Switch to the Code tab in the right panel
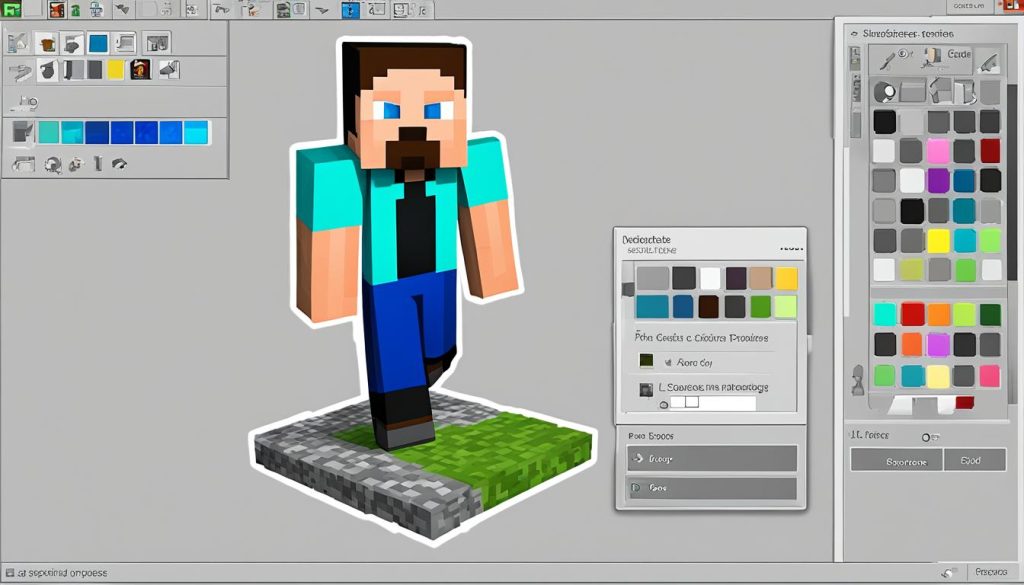 pyautogui.click(x=958, y=54)
